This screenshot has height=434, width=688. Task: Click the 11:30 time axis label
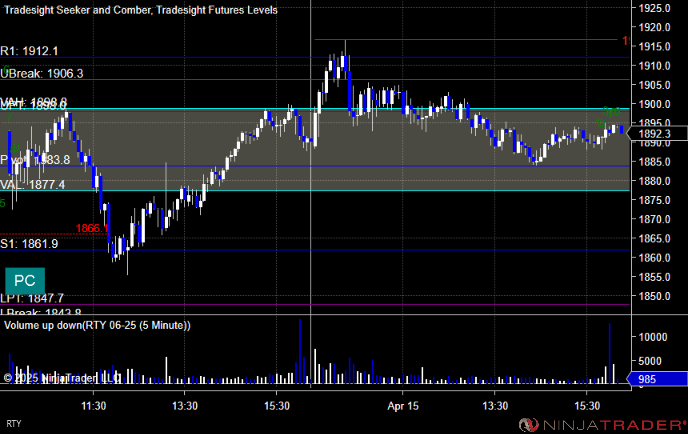[x=93, y=406]
